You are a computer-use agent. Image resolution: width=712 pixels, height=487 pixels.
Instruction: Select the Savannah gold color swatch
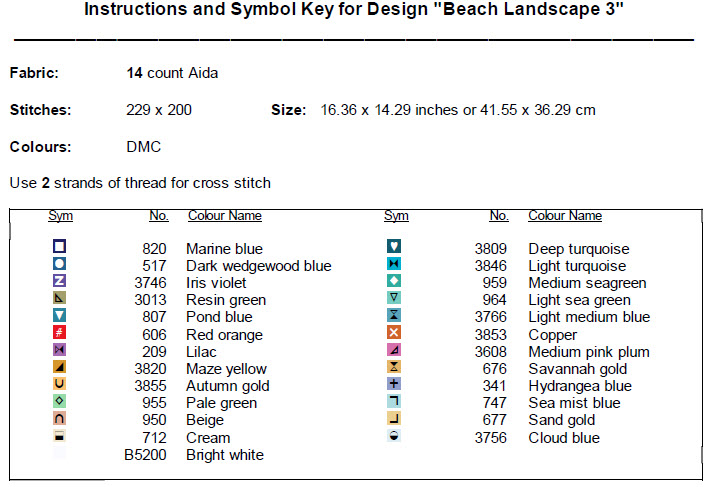click(395, 368)
